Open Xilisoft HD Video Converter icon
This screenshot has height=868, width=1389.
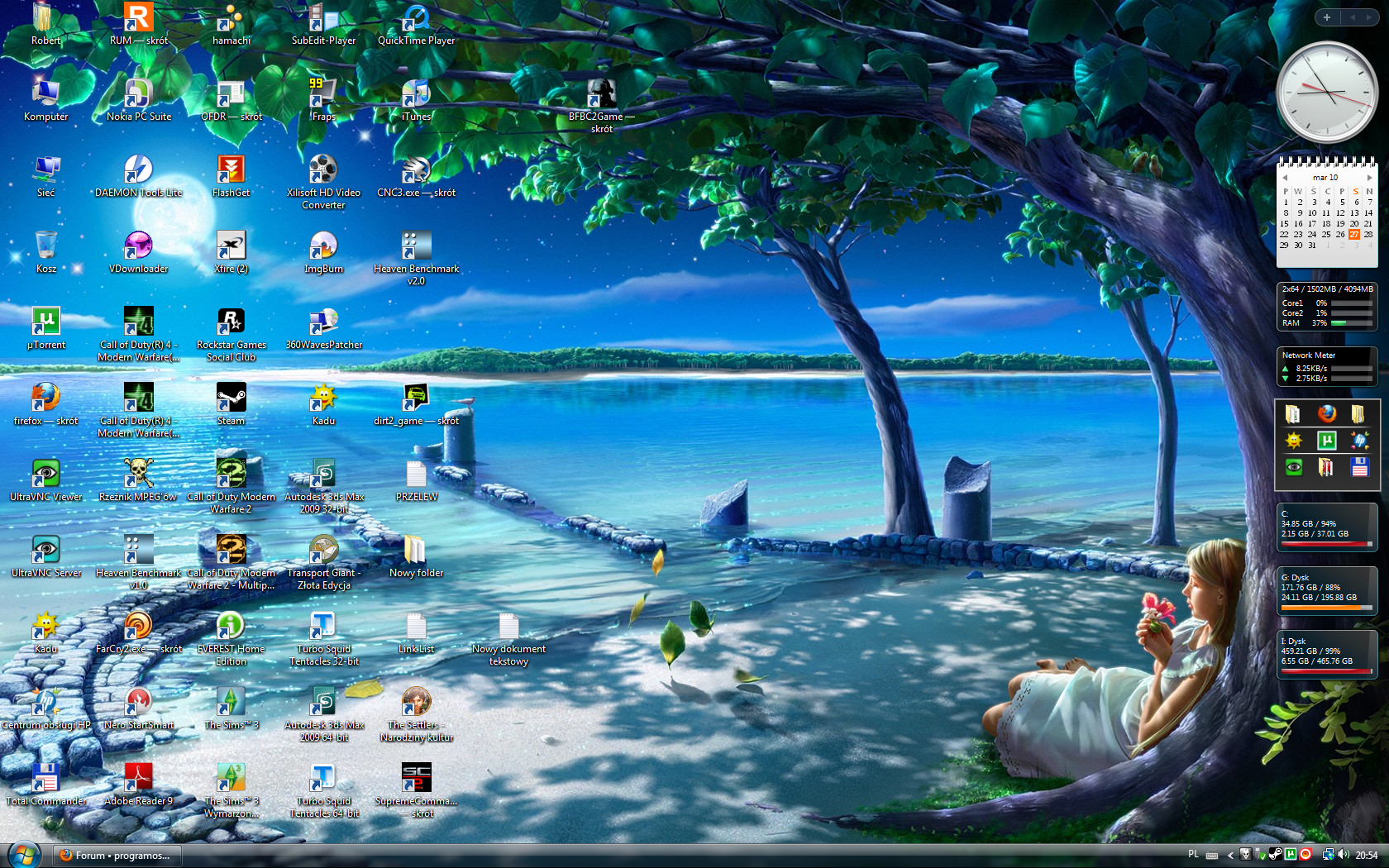(323, 169)
